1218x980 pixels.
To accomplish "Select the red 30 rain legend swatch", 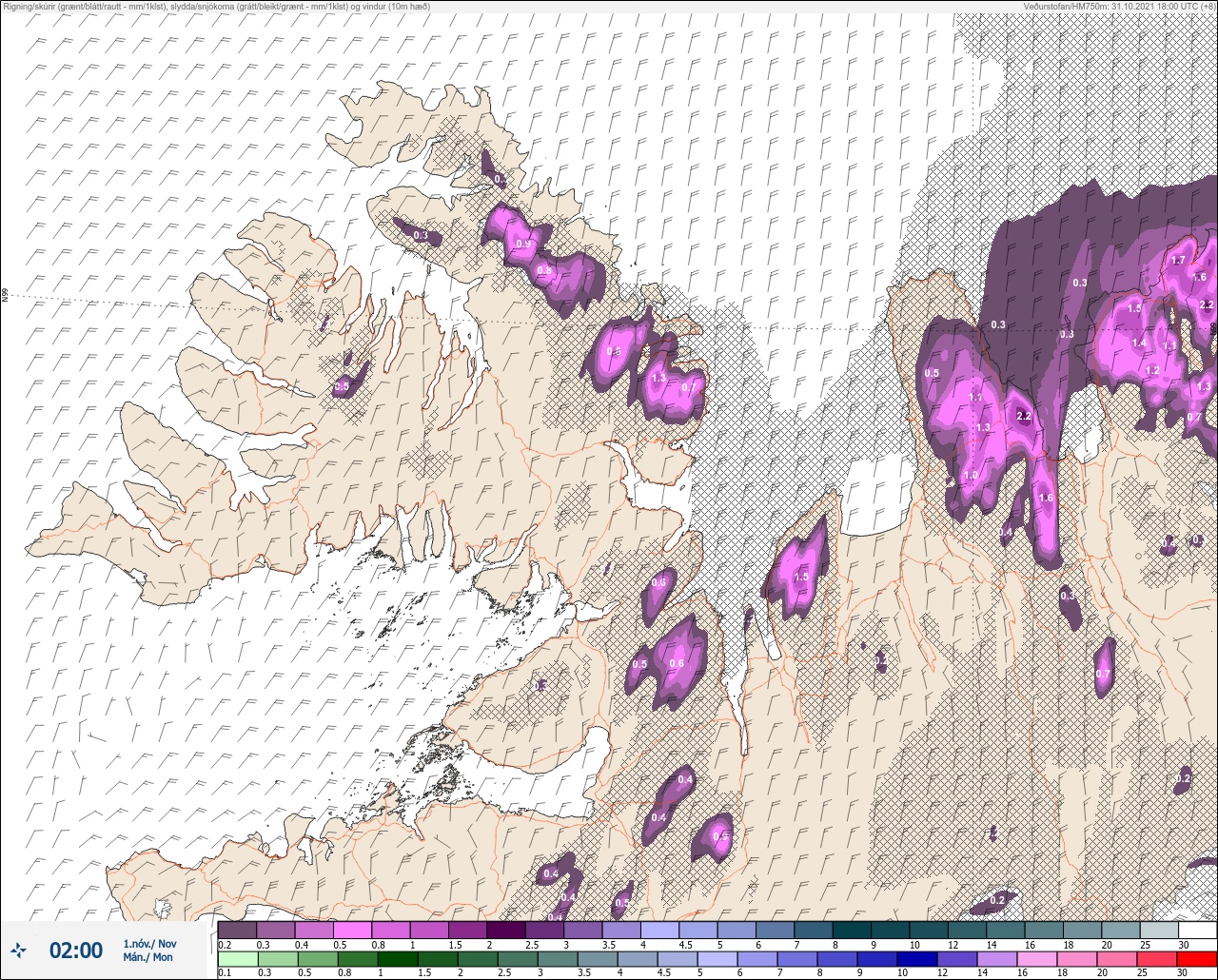I will point(1197,958).
